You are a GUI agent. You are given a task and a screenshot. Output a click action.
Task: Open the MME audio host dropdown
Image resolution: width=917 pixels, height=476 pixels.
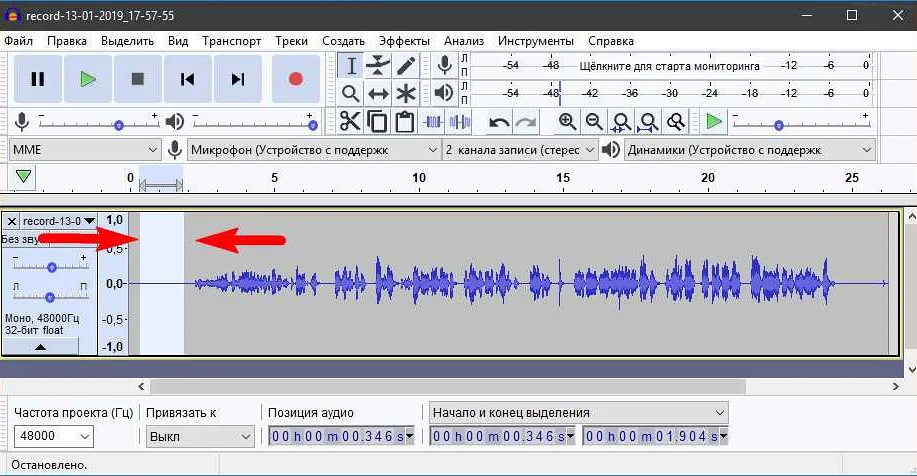pyautogui.click(x=84, y=150)
